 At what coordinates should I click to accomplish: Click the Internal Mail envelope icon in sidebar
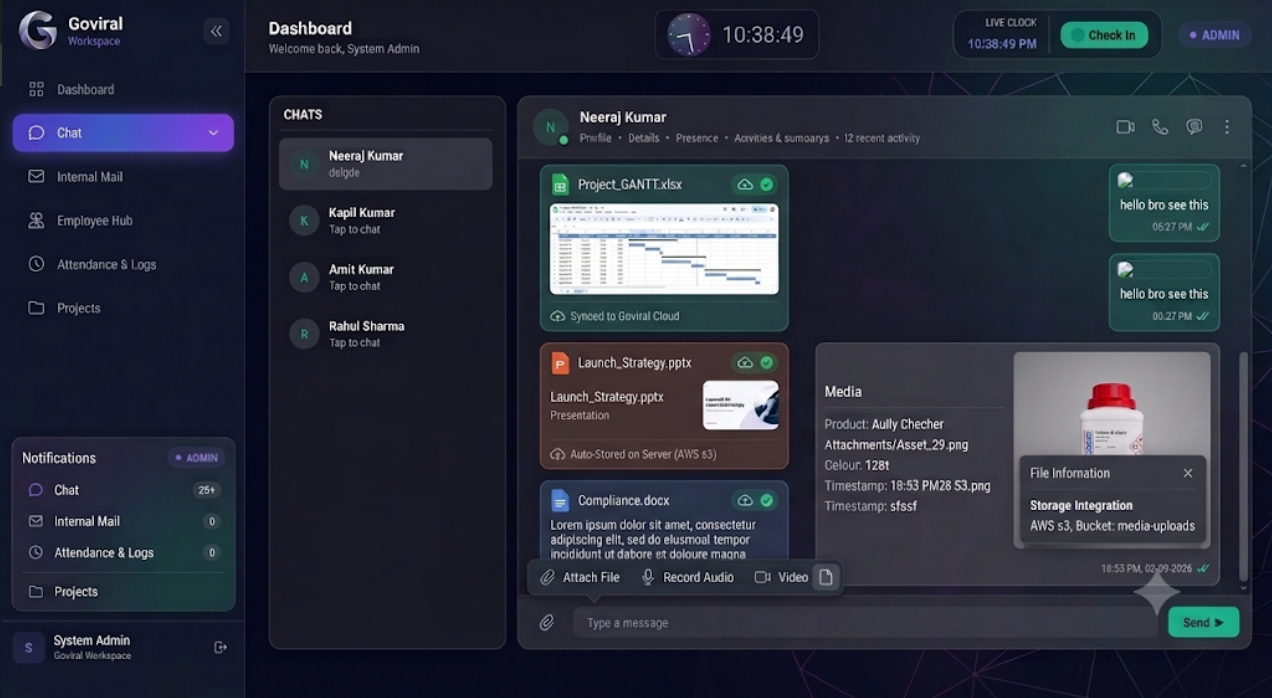36,176
